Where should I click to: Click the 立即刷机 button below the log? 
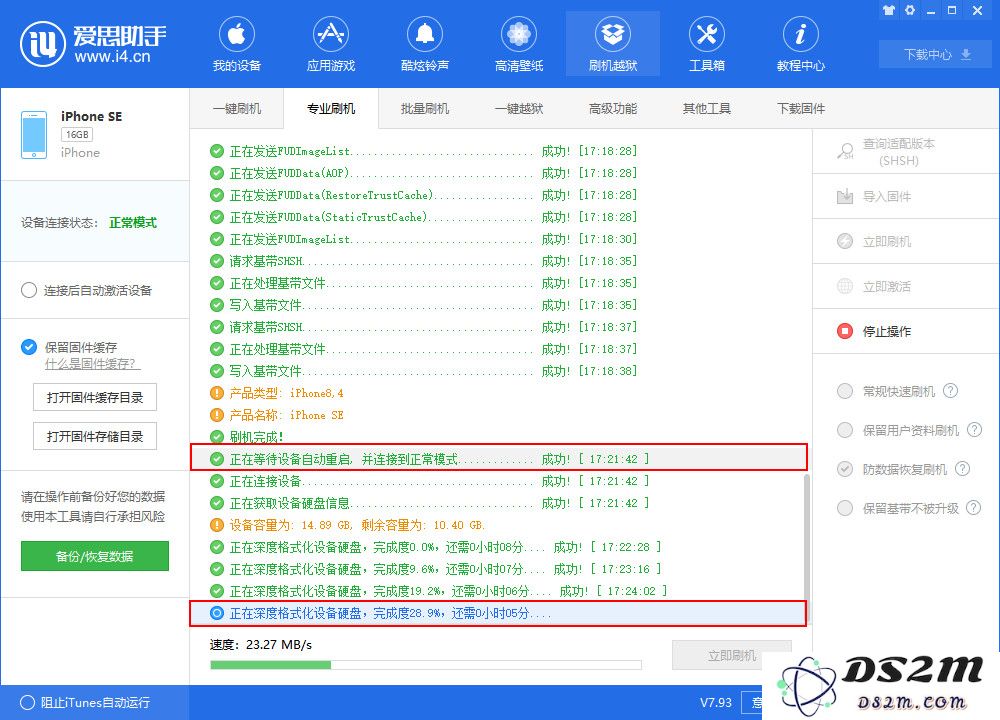point(732,656)
